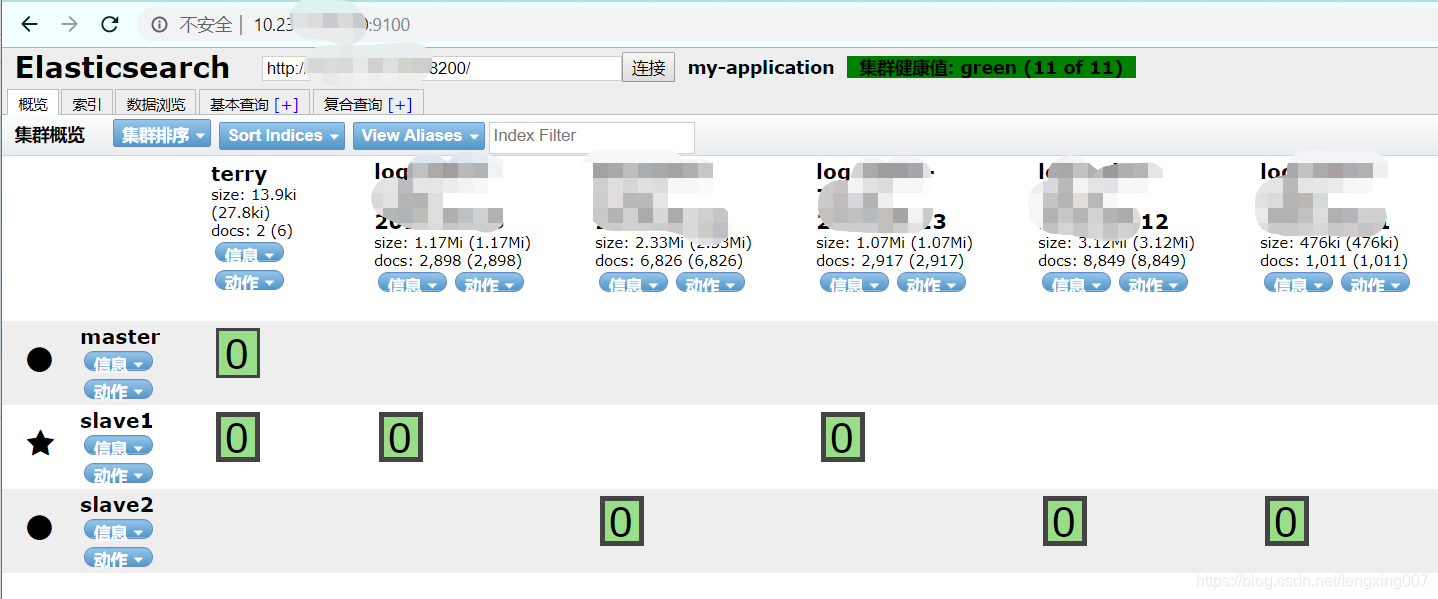Select 2.33Mi index shard 0 on slave2
Image resolution: width=1438 pixels, height=599 pixels.
[622, 521]
